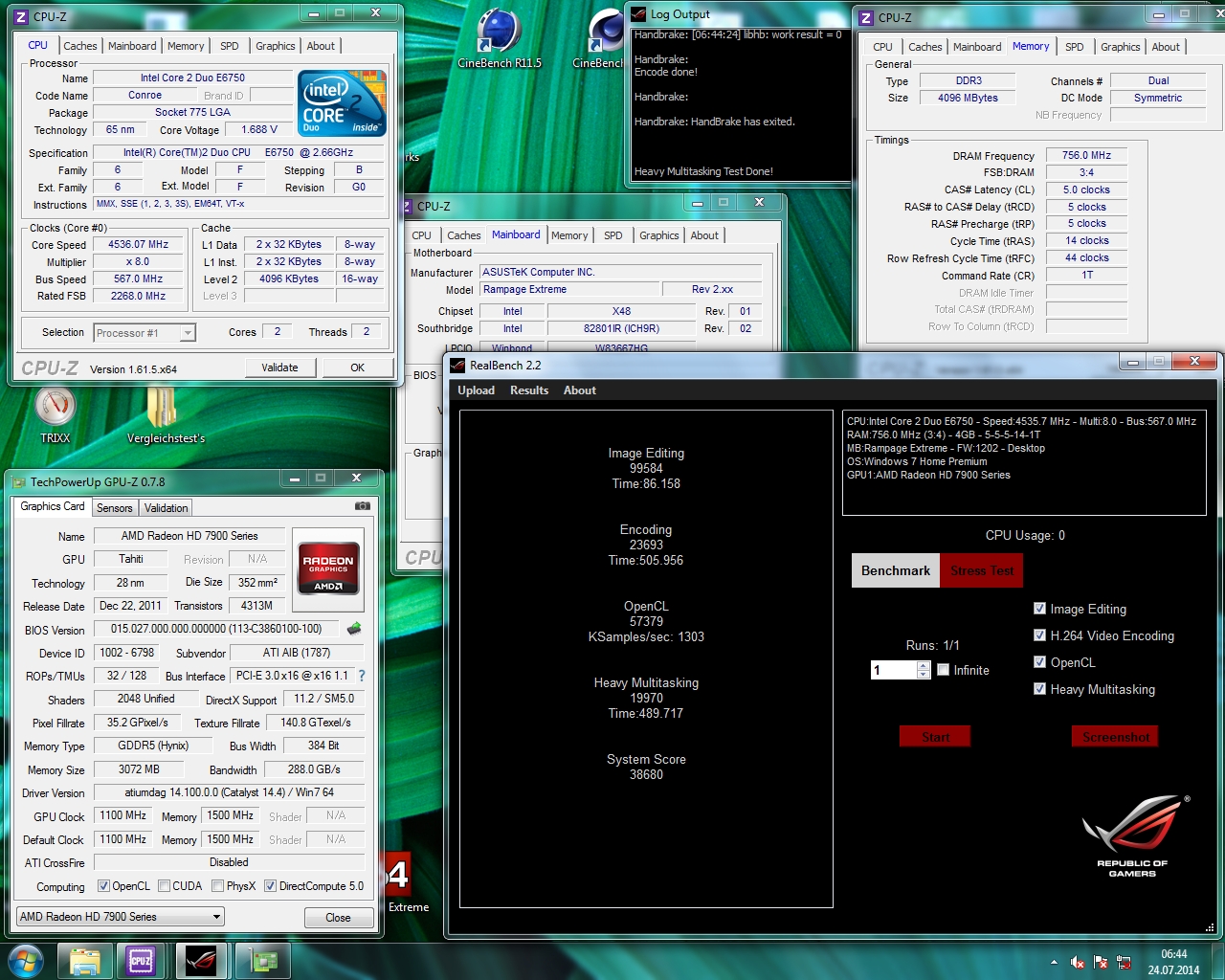Click the left CPU-Z window title icon
1225x980 pixels.
(21, 16)
